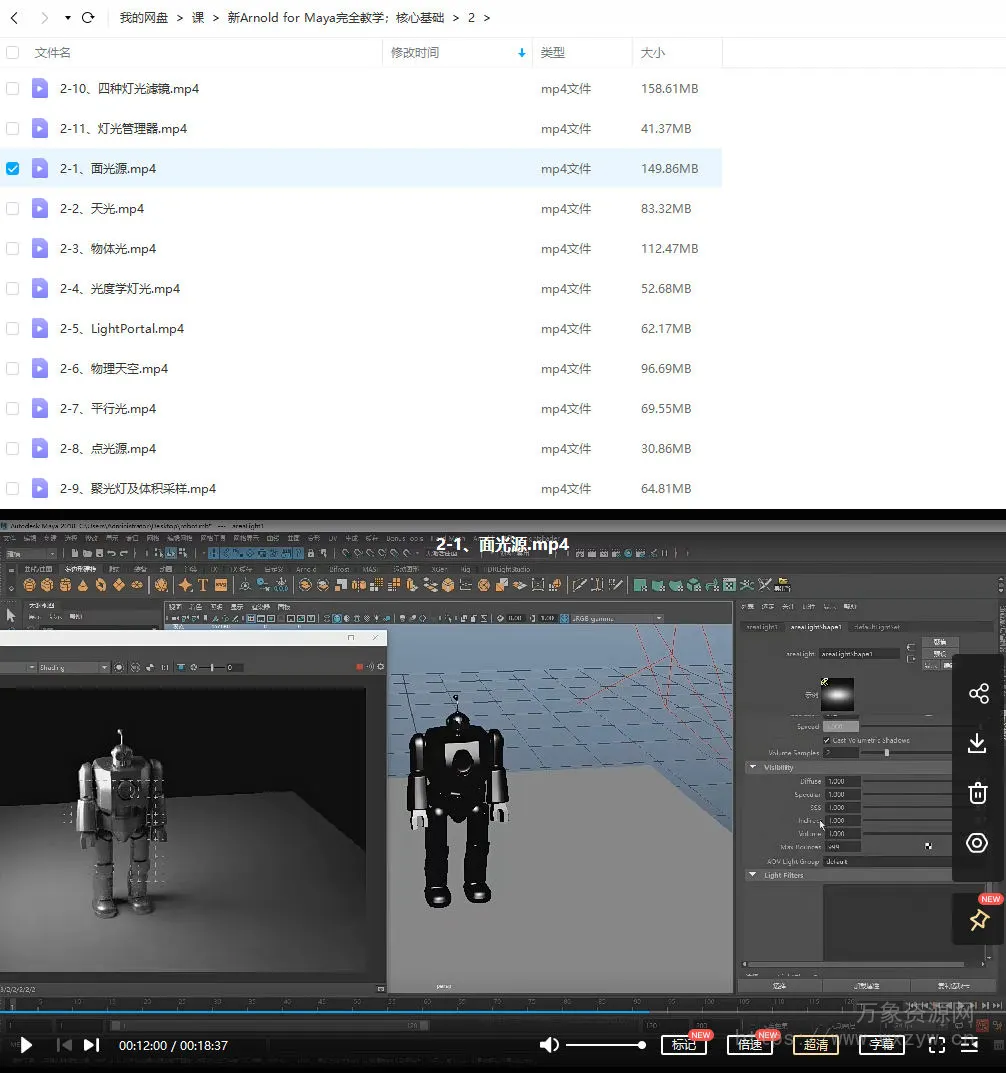1006x1073 pixels.
Task: Click the share icon in the side panel
Action: pyautogui.click(x=978, y=693)
